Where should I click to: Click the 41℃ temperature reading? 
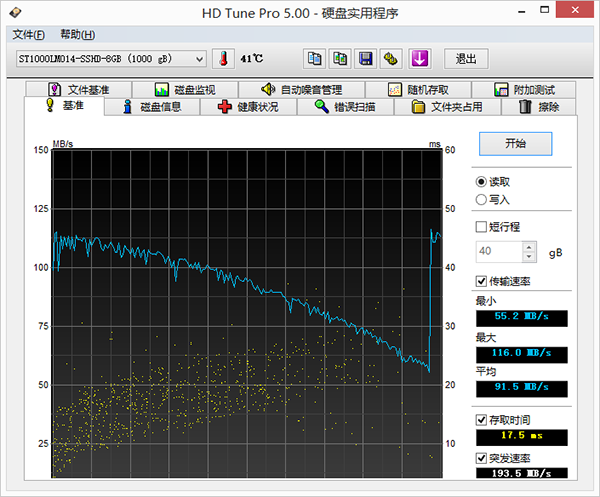(x=252, y=59)
